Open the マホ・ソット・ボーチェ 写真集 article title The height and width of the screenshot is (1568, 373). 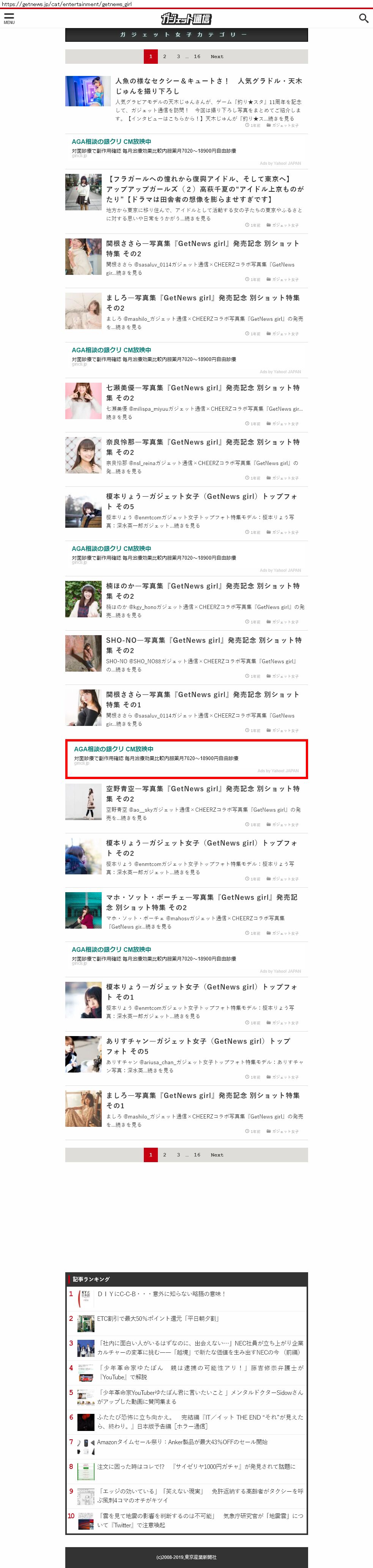[202, 902]
